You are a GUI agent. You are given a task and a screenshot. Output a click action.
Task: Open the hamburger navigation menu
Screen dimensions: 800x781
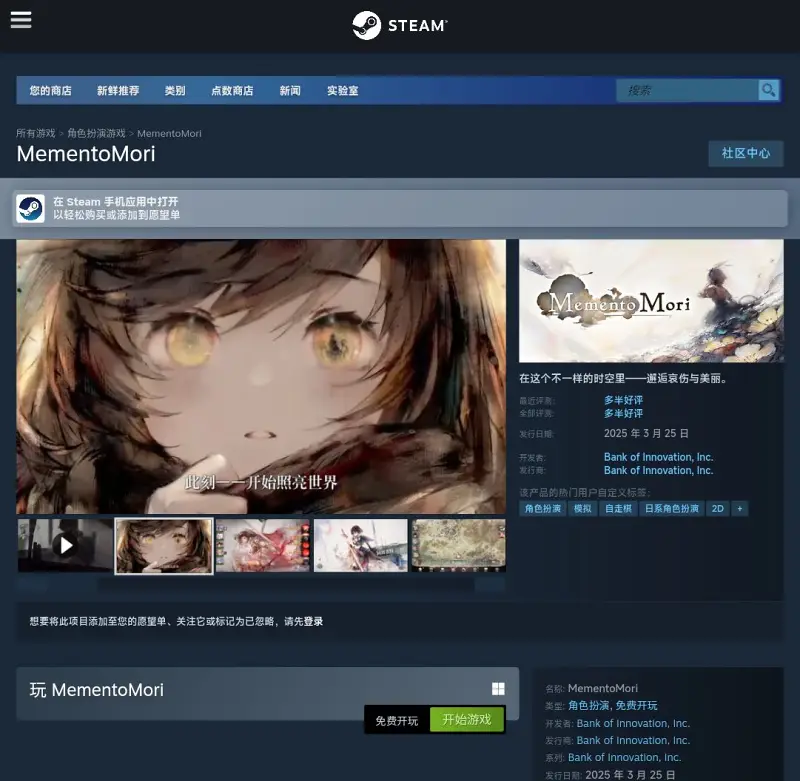pos(21,20)
